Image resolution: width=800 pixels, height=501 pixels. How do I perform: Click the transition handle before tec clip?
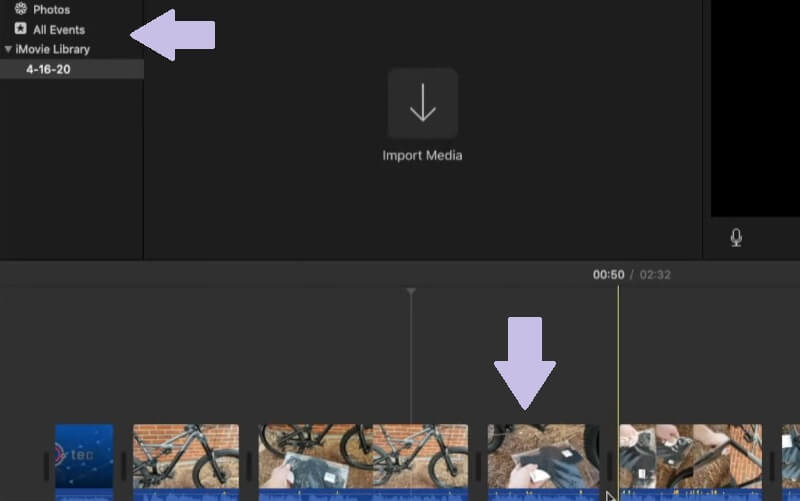click(46, 466)
